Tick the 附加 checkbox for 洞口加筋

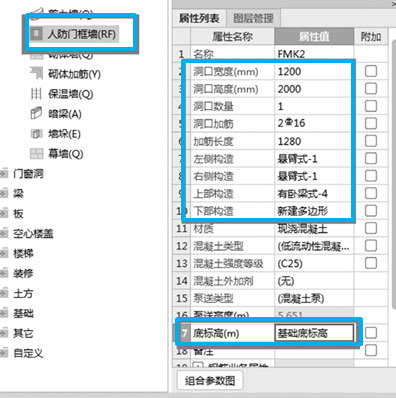click(371, 123)
